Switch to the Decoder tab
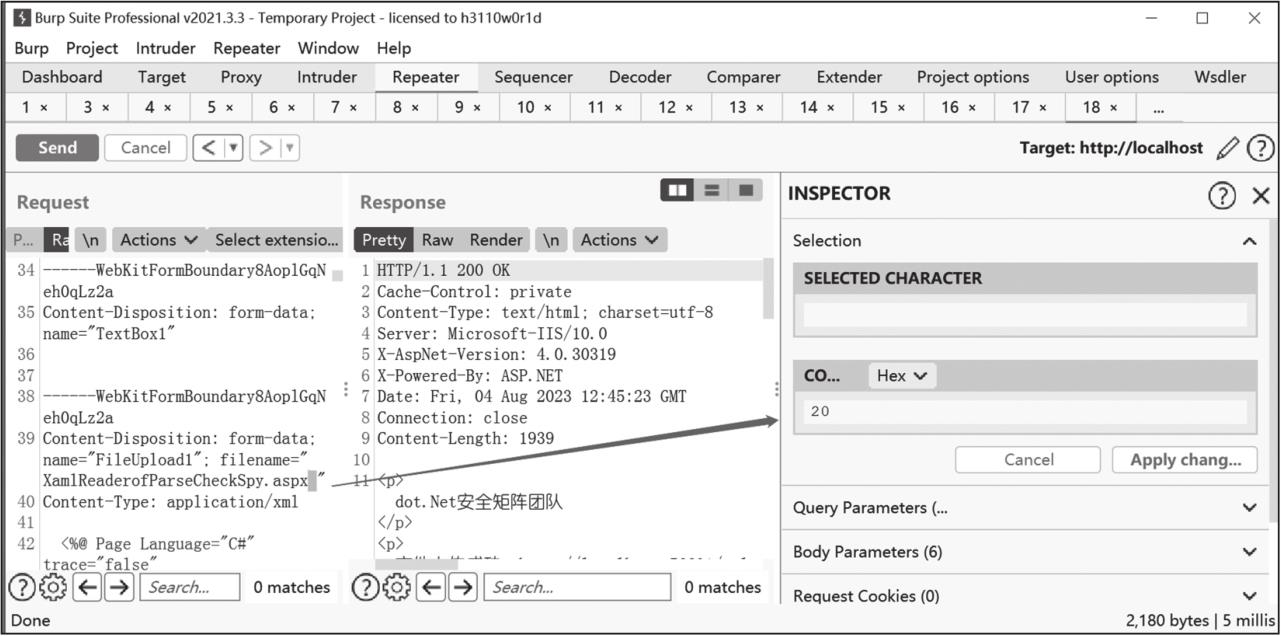1281x636 pixels. point(640,77)
